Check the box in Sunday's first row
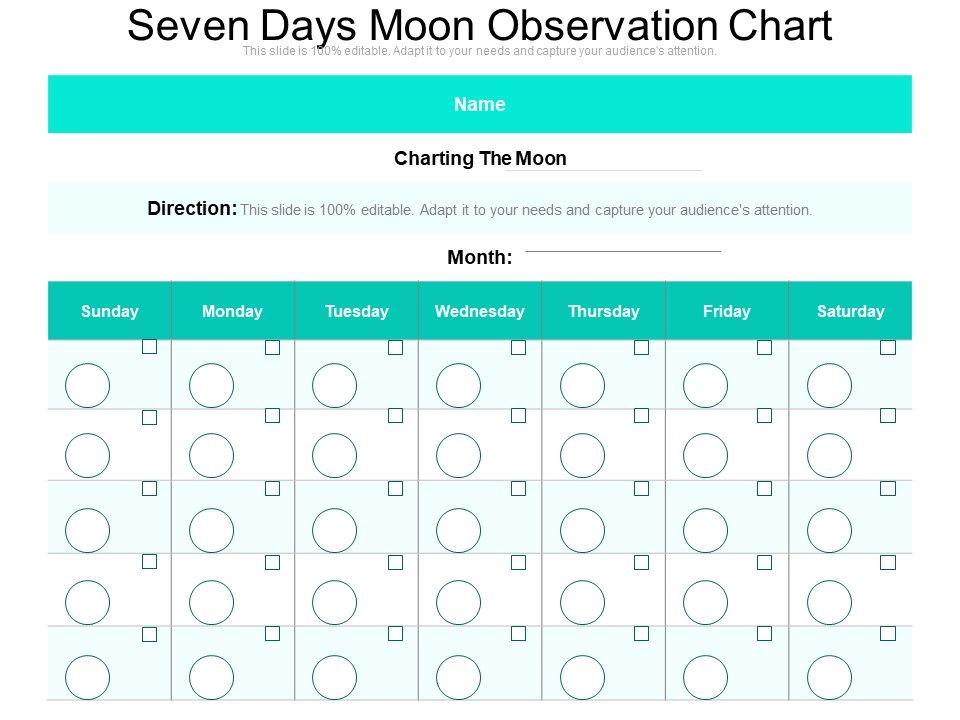The image size is (960, 720). click(149, 346)
